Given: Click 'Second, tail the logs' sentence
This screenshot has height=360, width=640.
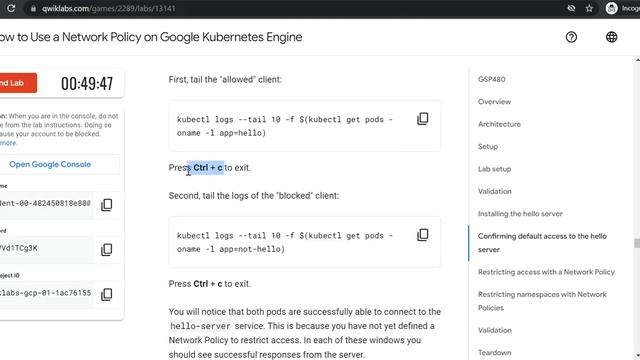Looking at the screenshot, I should [253, 196].
